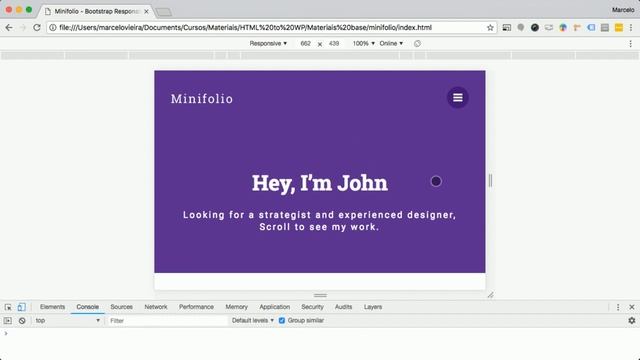Switch to the Network tab

pos(156,307)
